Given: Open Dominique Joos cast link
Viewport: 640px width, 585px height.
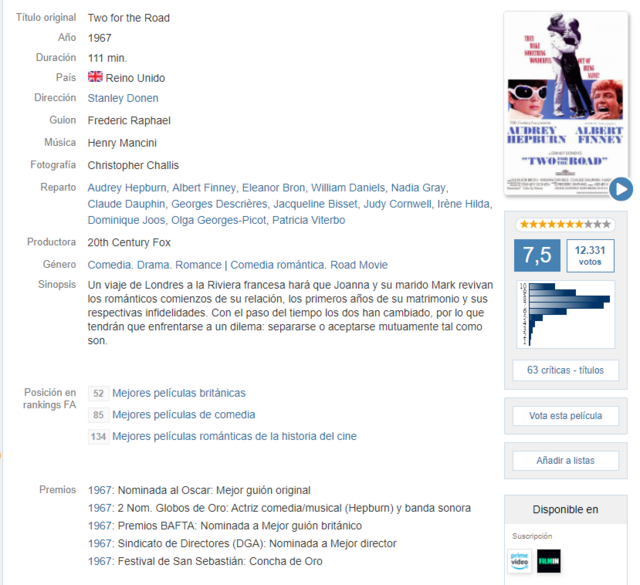Looking at the screenshot, I should tap(126, 220).
